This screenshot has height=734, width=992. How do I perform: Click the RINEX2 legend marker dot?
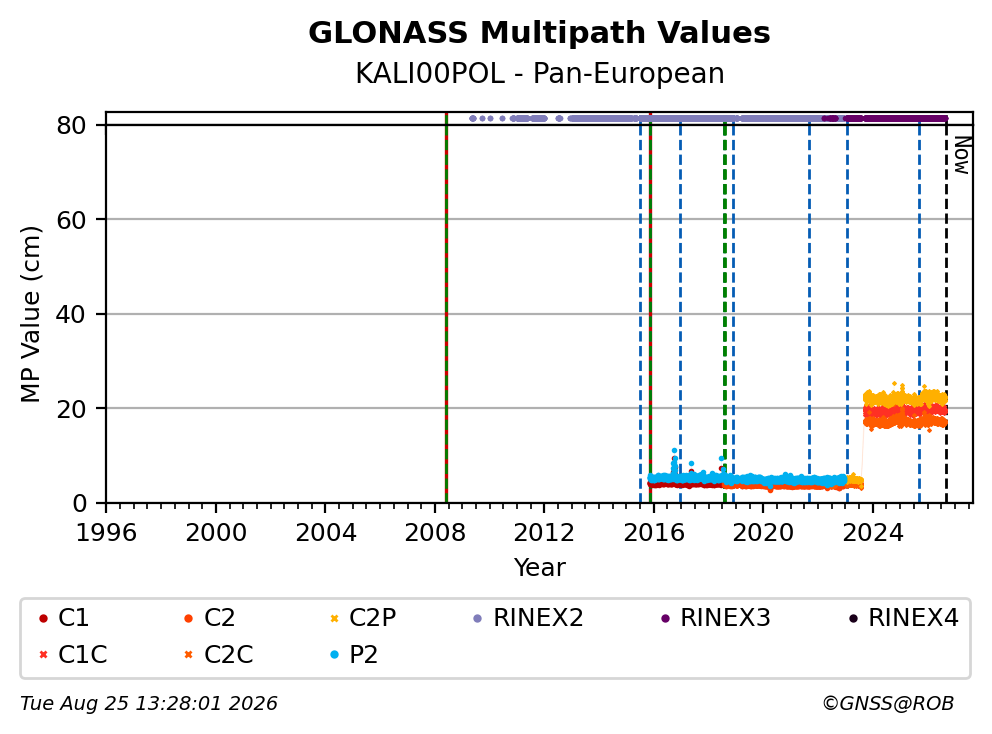(478, 618)
